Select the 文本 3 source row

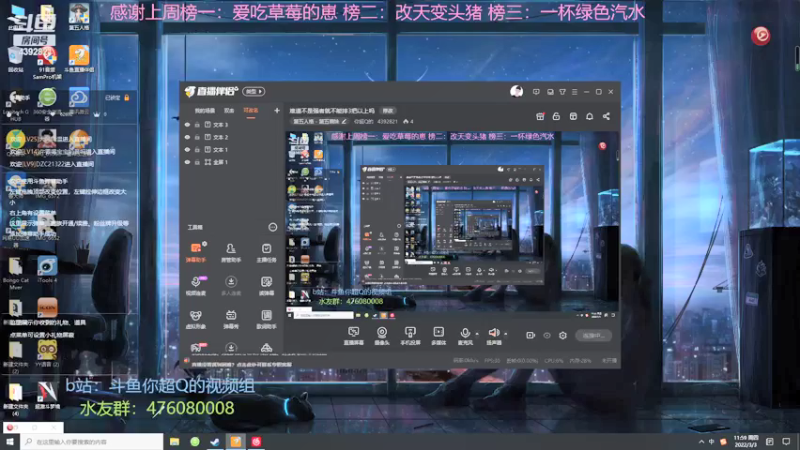(232, 124)
